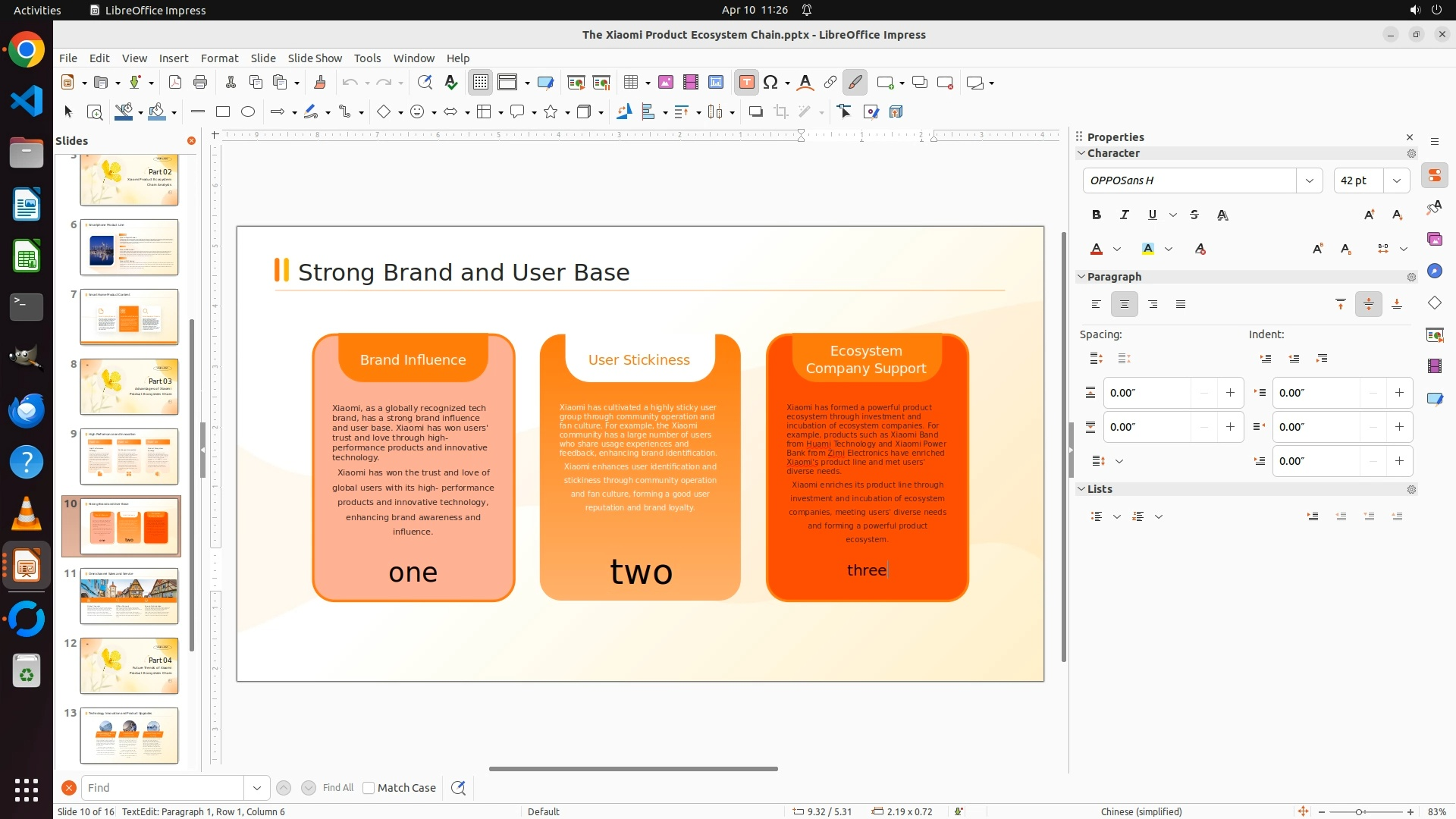
Task: Open the font size dropdown
Action: [1396, 180]
